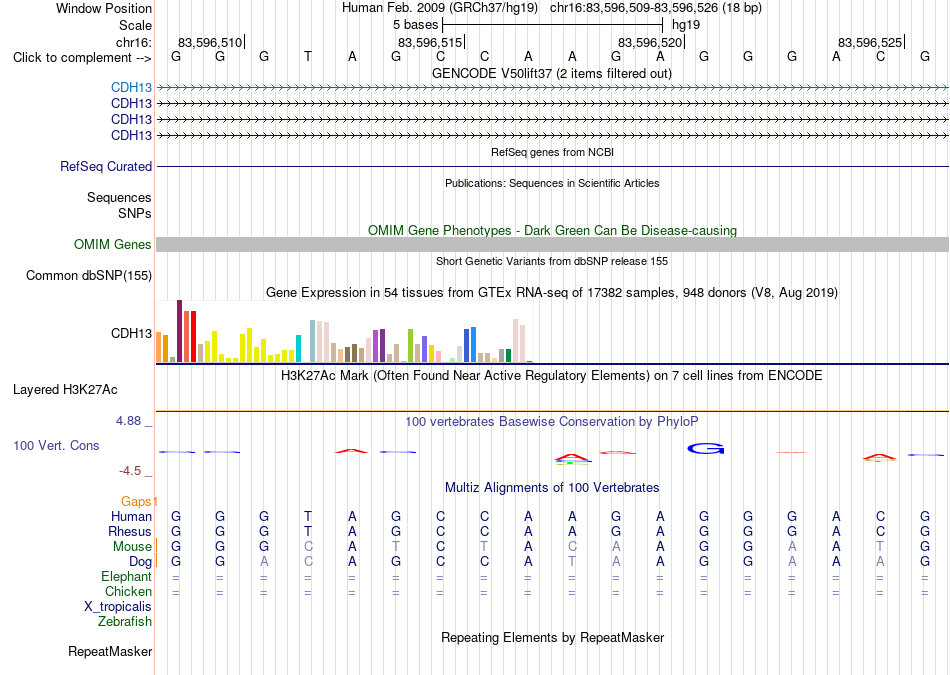Click the 83,596,525 ruler position
Image resolution: width=950 pixels, height=675 pixels.
coord(870,42)
